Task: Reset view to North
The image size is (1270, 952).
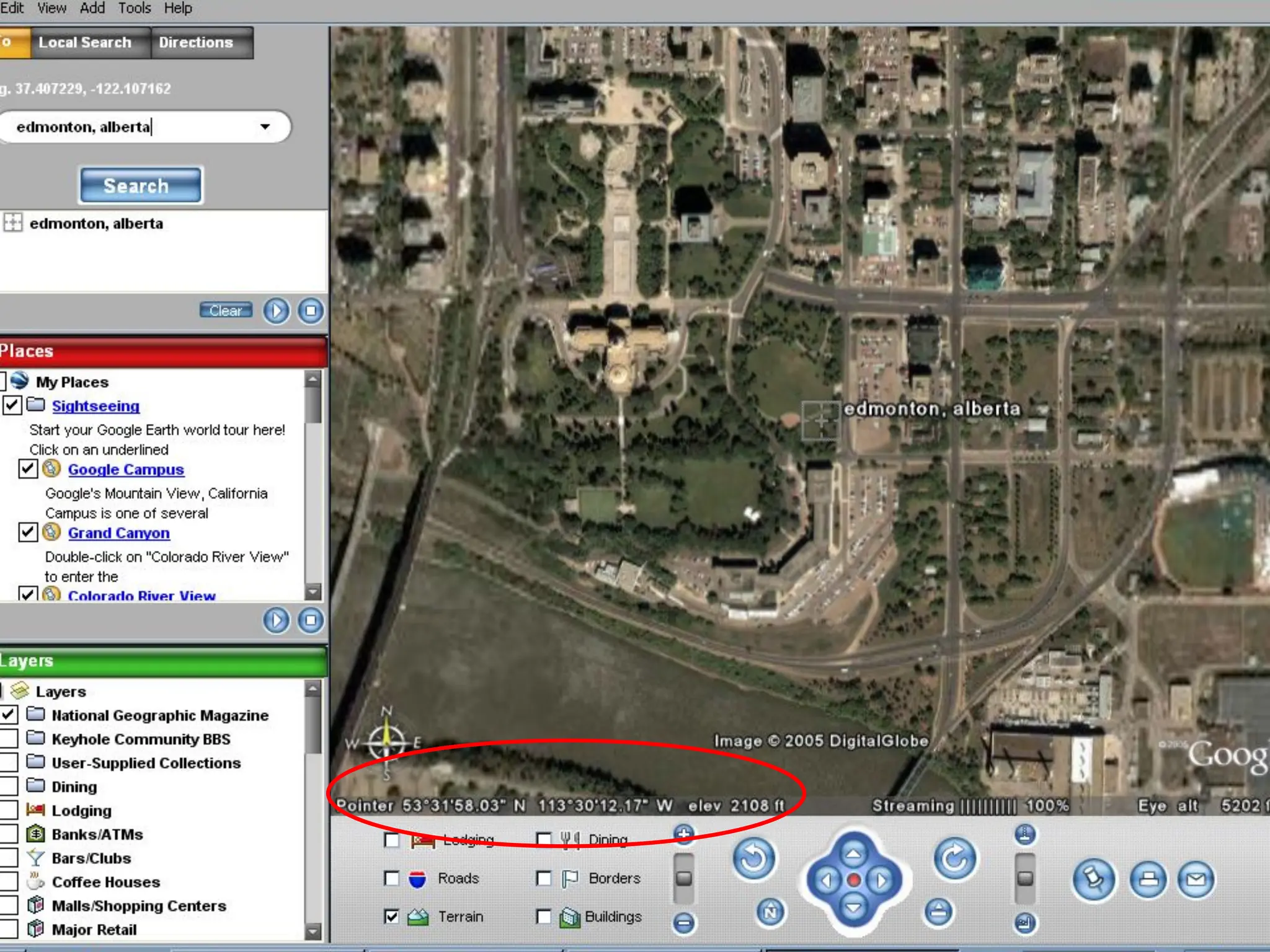Action: [x=771, y=912]
